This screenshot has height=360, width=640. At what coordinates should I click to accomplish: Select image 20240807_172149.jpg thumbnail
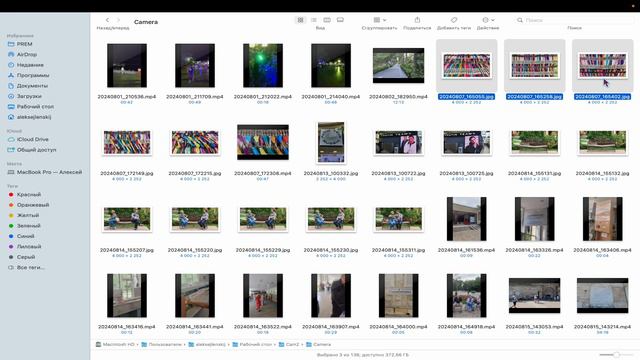tap(127, 142)
